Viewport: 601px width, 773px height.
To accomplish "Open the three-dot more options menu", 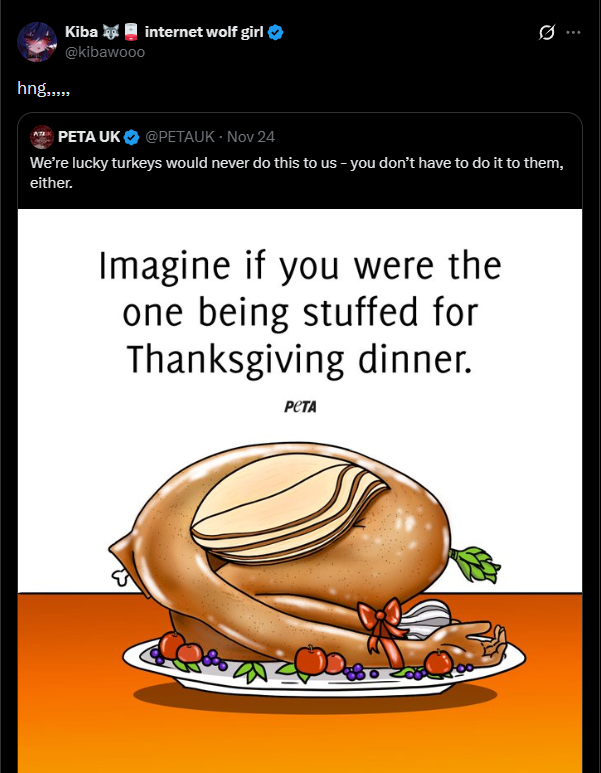I will tap(573, 32).
